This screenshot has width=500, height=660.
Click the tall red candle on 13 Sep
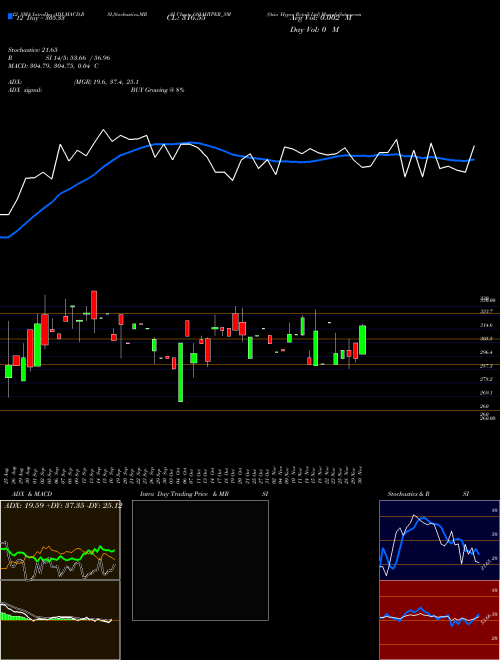coord(94,305)
